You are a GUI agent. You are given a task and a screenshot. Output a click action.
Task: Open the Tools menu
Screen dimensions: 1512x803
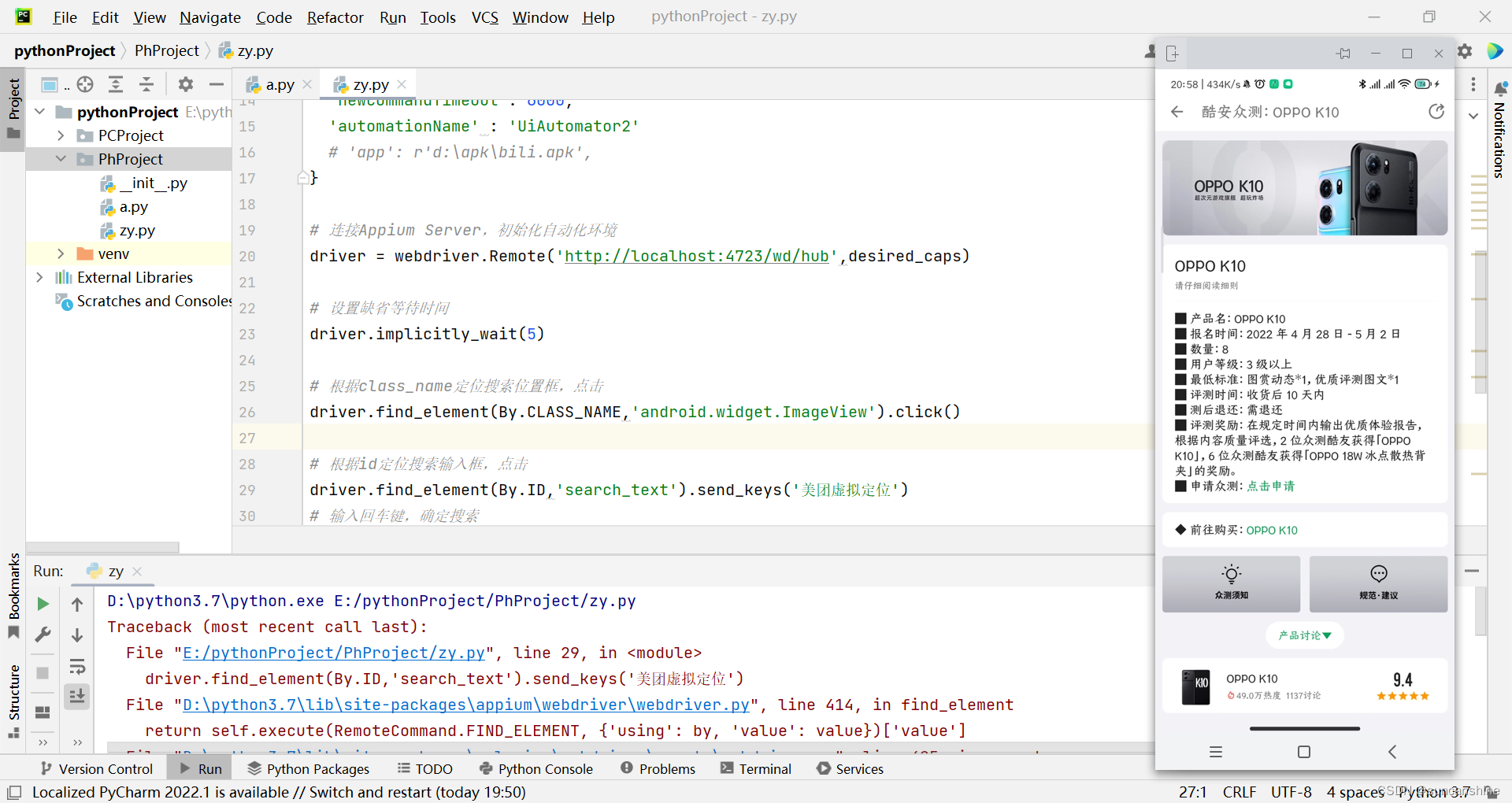(x=438, y=17)
